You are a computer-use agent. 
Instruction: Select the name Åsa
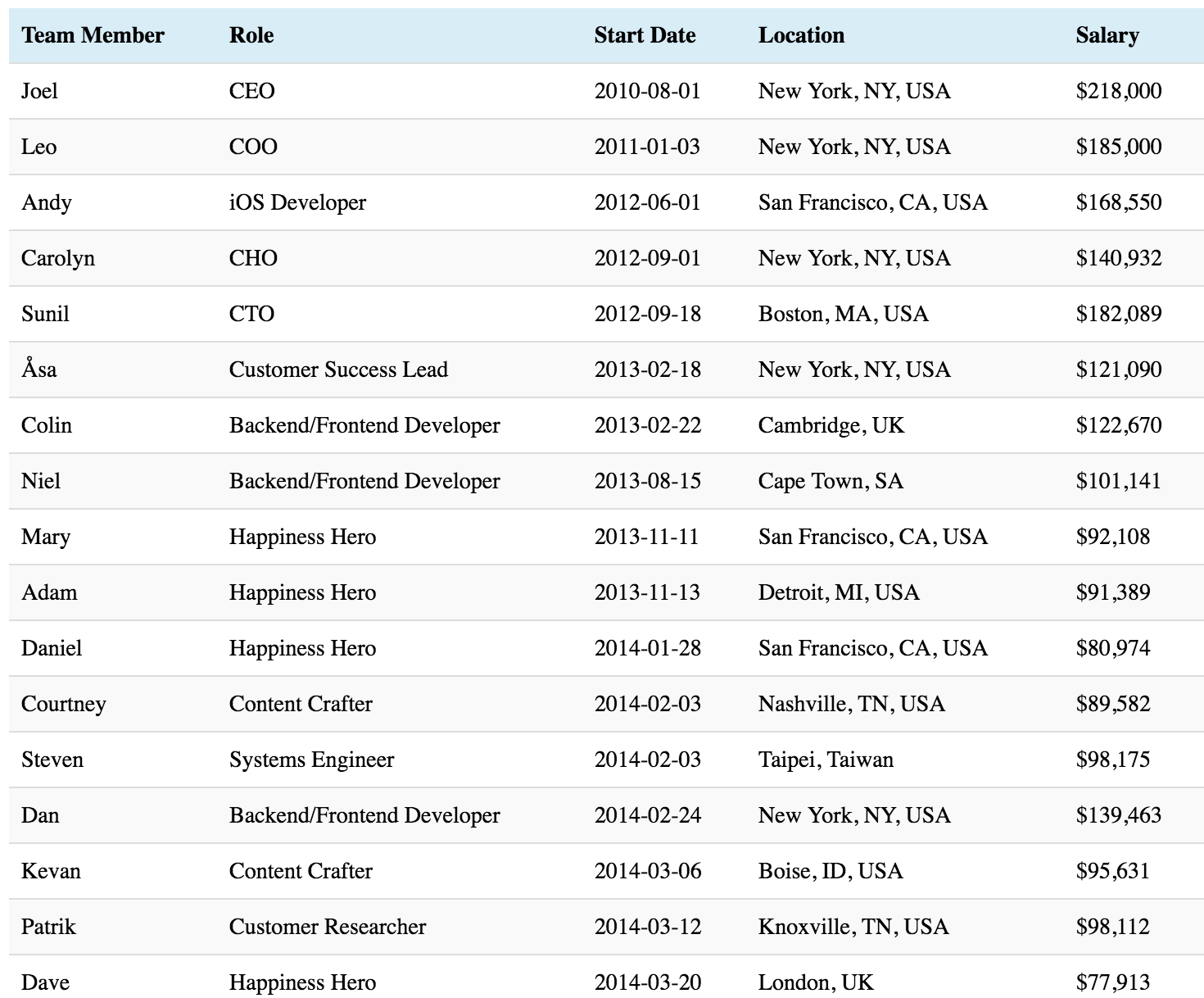coord(38,369)
